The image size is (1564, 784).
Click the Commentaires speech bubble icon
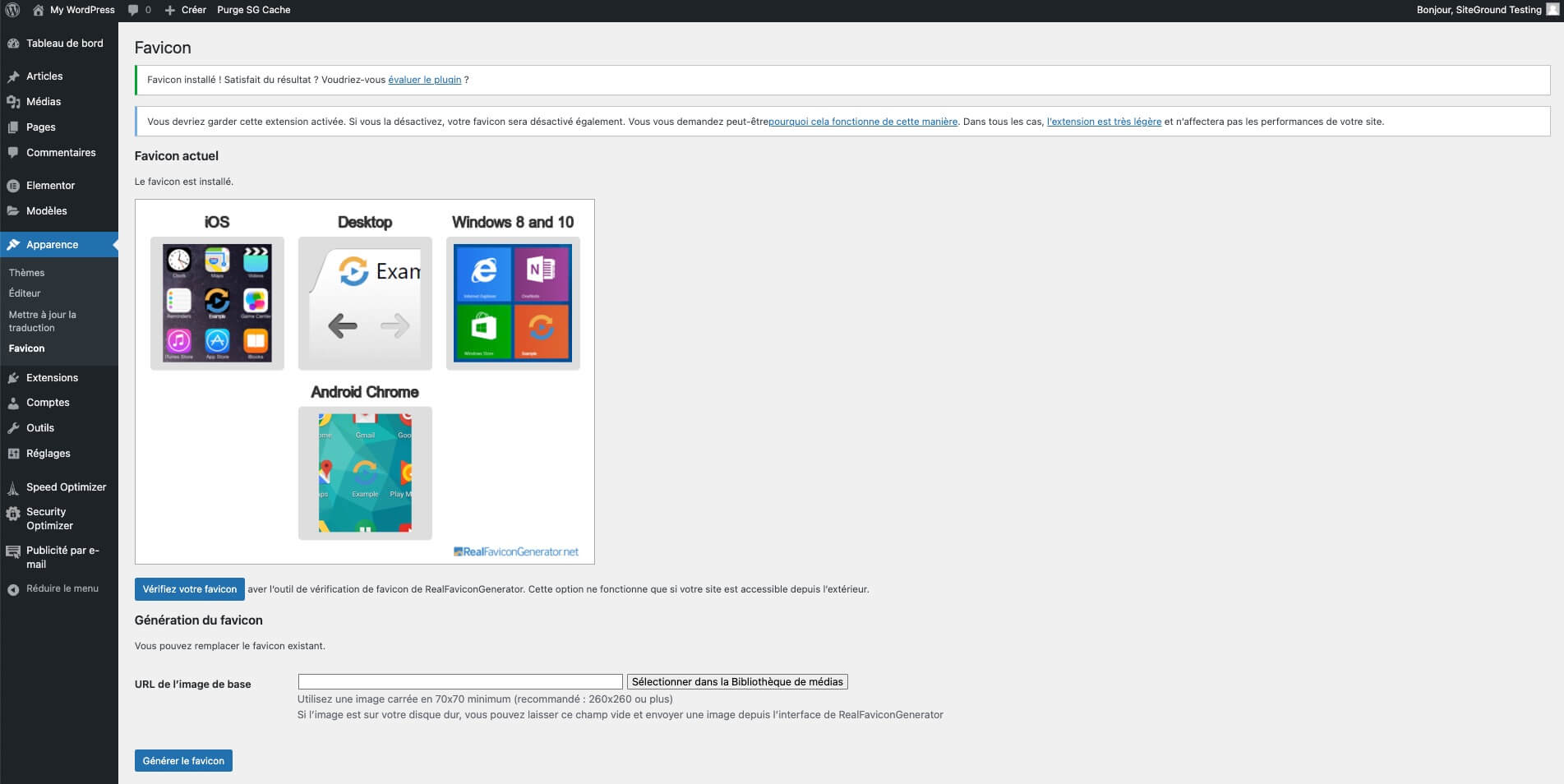pyautogui.click(x=13, y=153)
